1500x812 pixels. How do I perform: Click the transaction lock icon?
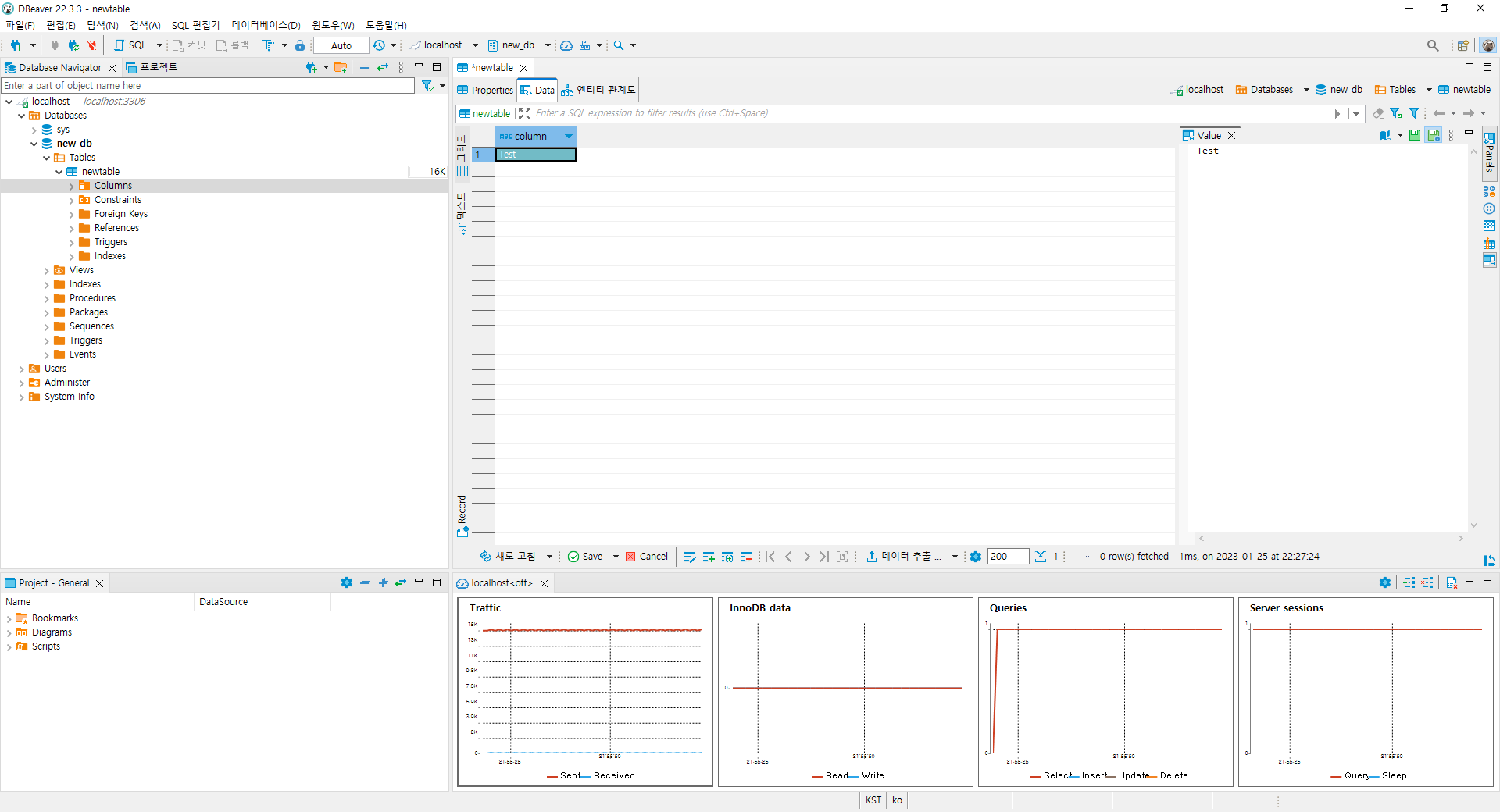pyautogui.click(x=300, y=45)
